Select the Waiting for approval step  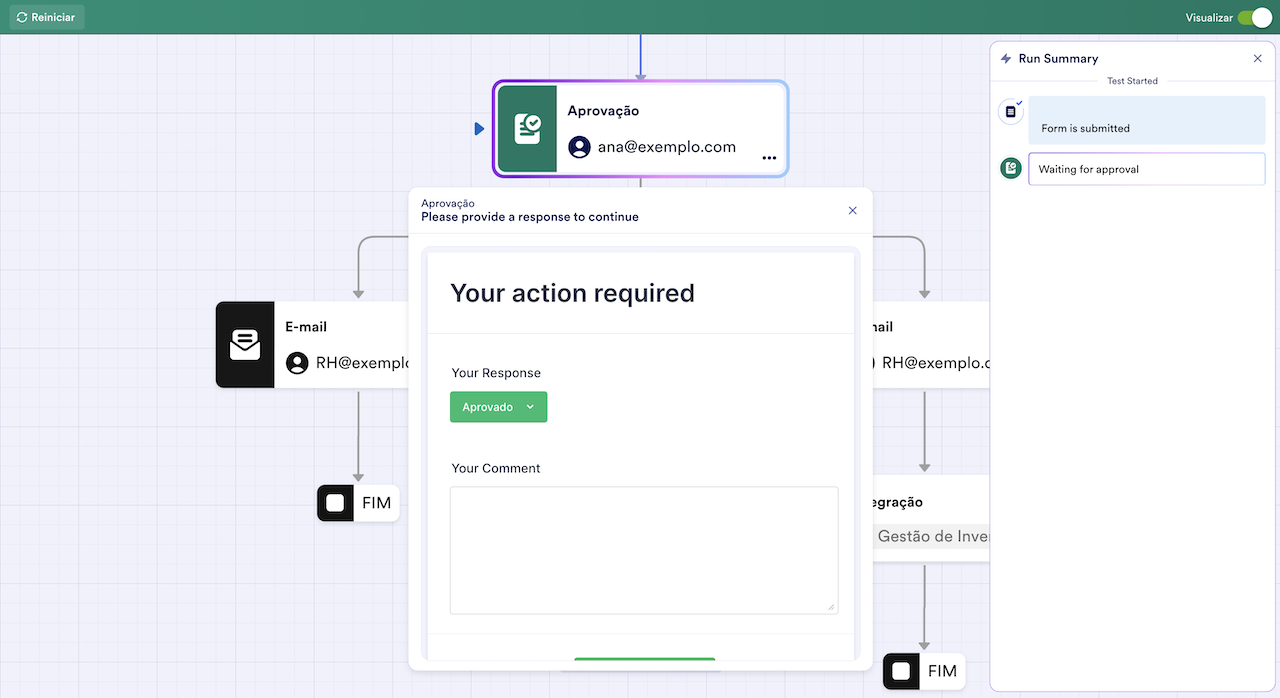tap(1146, 169)
